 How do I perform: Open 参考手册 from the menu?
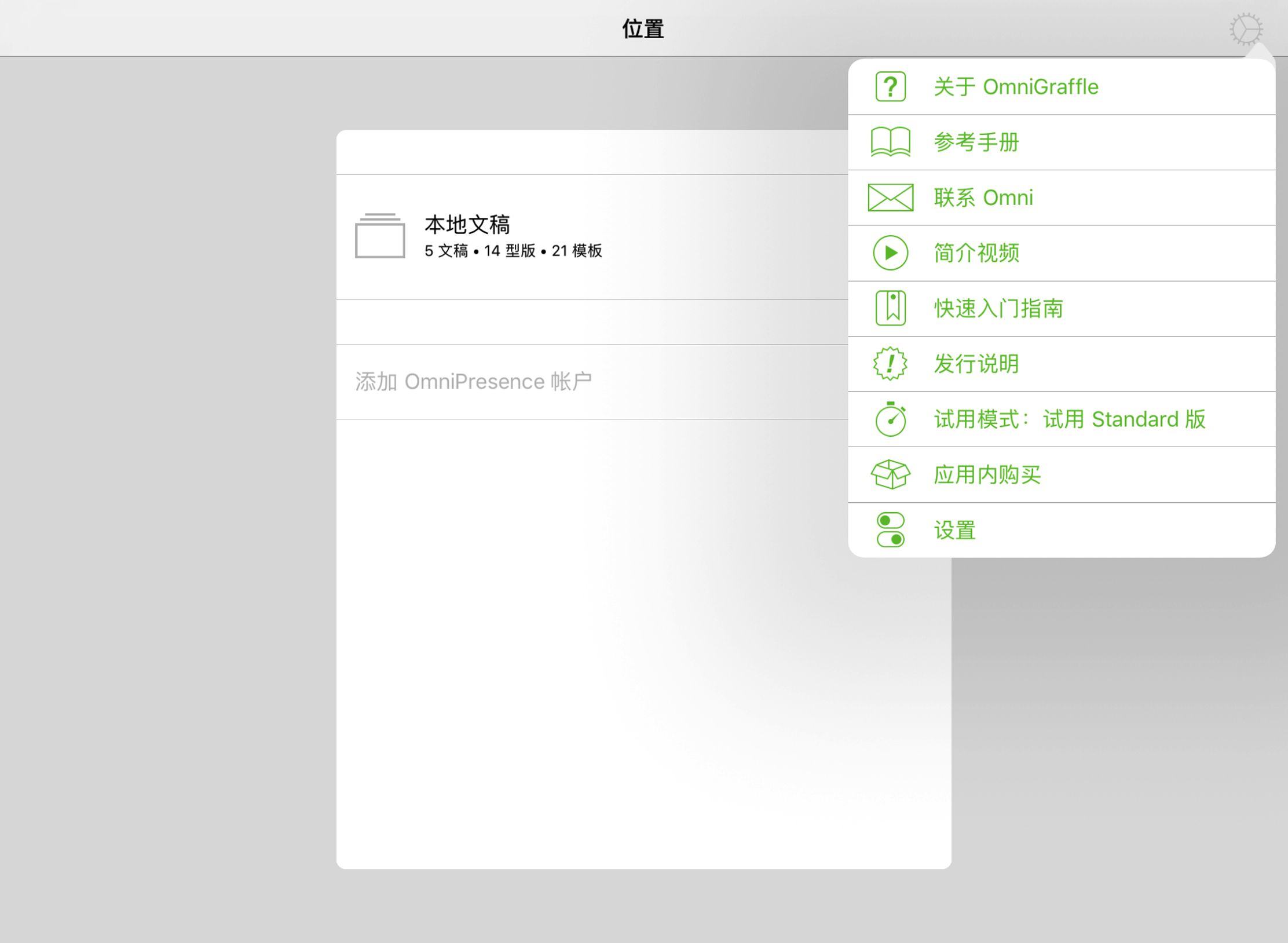pyautogui.click(x=1062, y=142)
